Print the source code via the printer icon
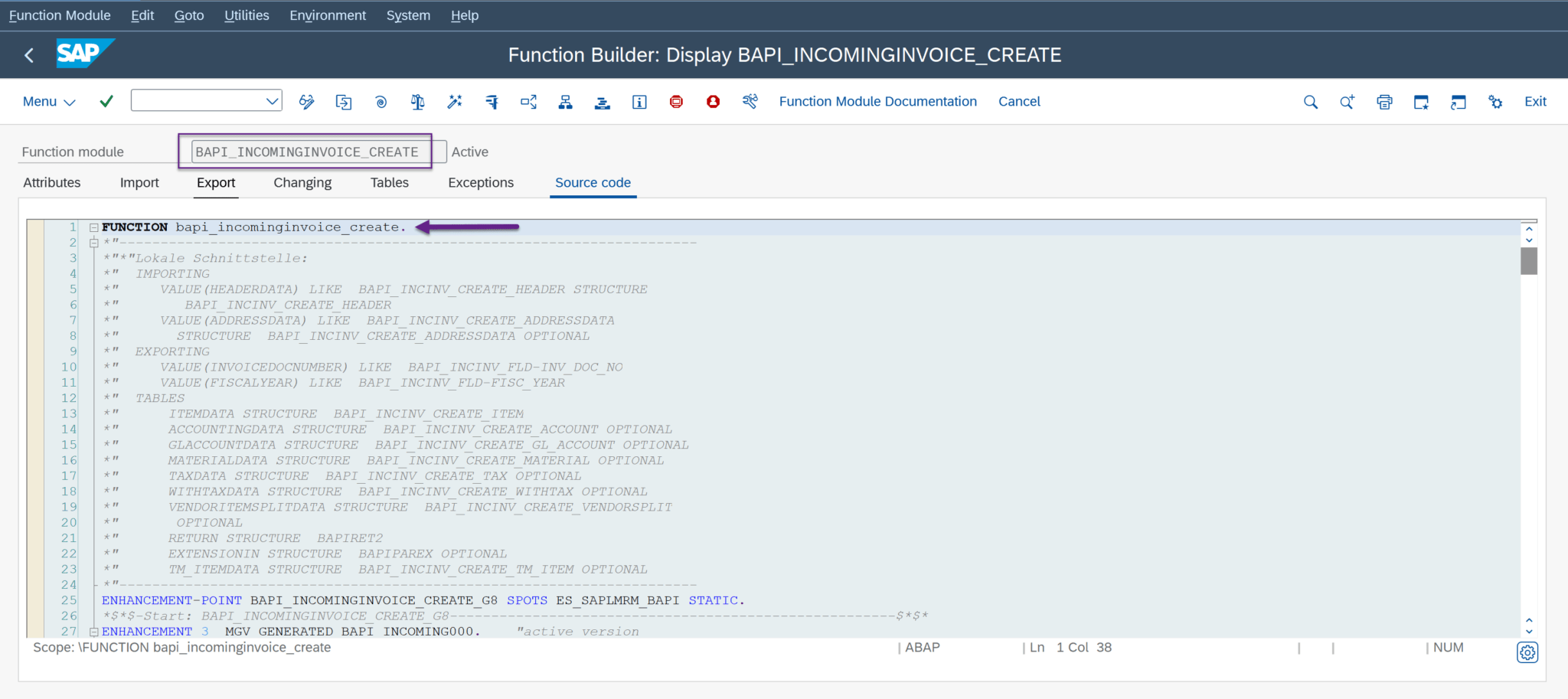This screenshot has height=699, width=1568. click(x=1383, y=100)
